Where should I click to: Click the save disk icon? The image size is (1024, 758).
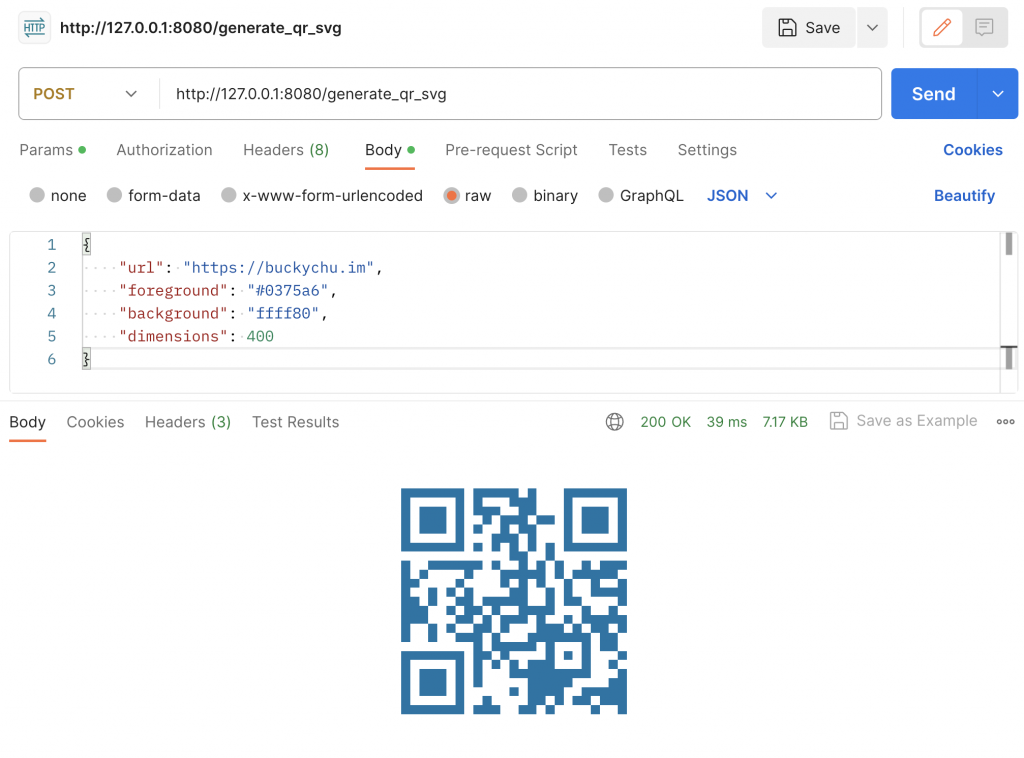787,27
